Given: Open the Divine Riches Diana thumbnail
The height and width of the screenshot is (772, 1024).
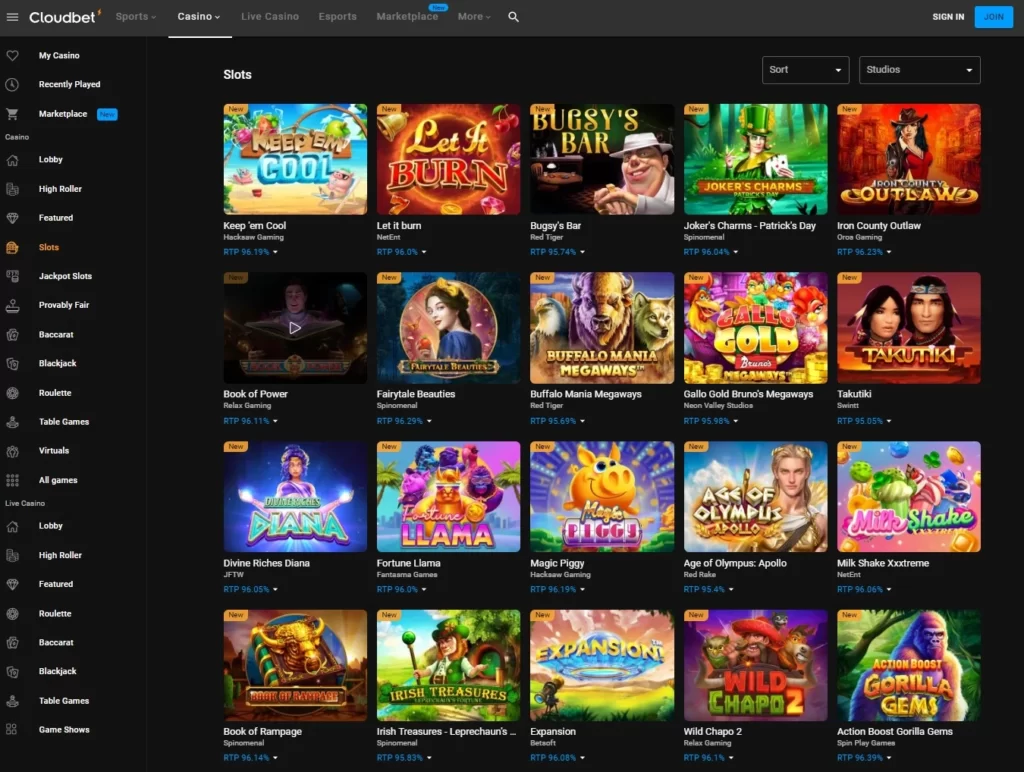Looking at the screenshot, I should 295,496.
